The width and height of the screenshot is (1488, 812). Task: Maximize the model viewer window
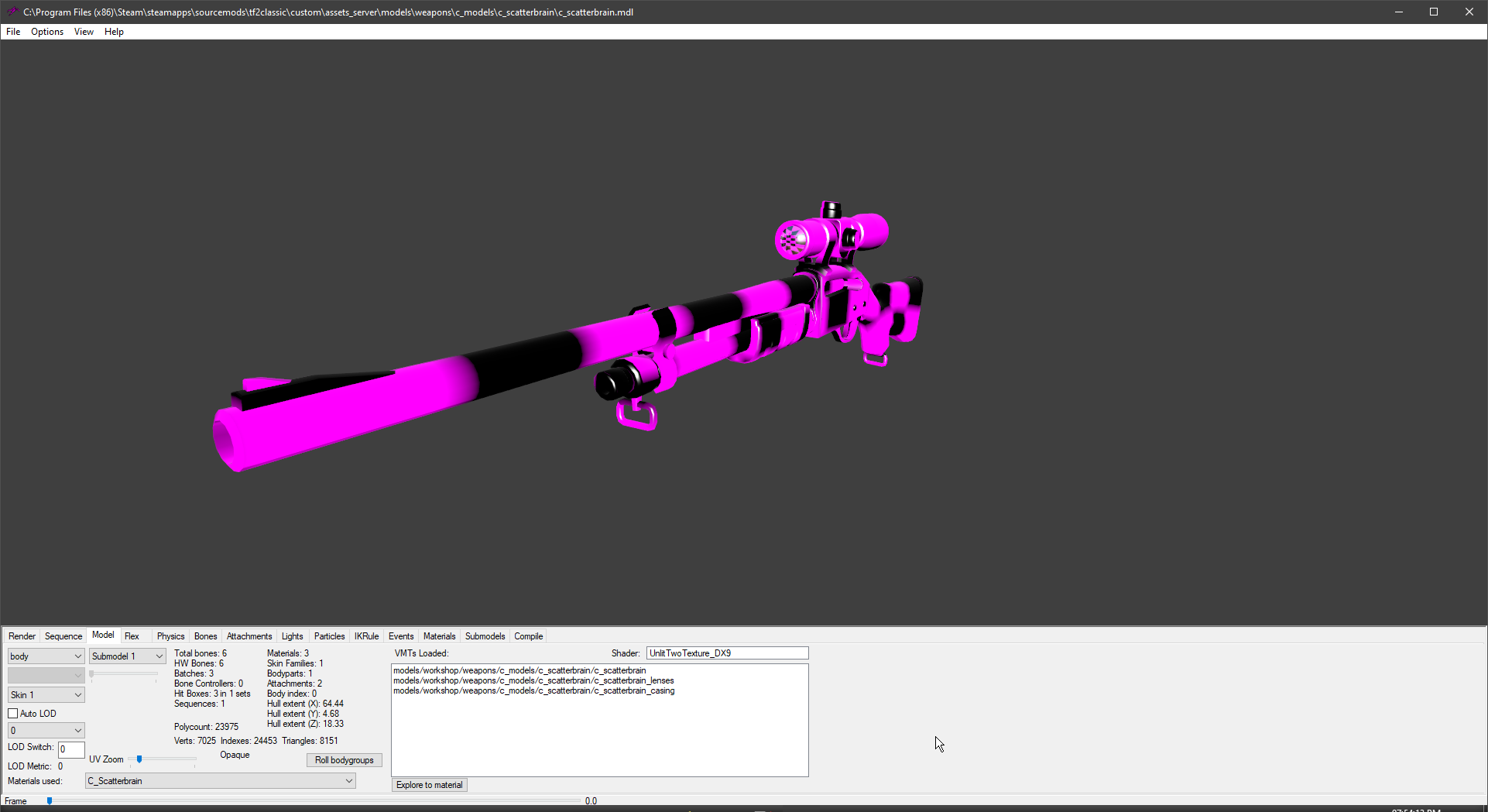click(x=1434, y=12)
